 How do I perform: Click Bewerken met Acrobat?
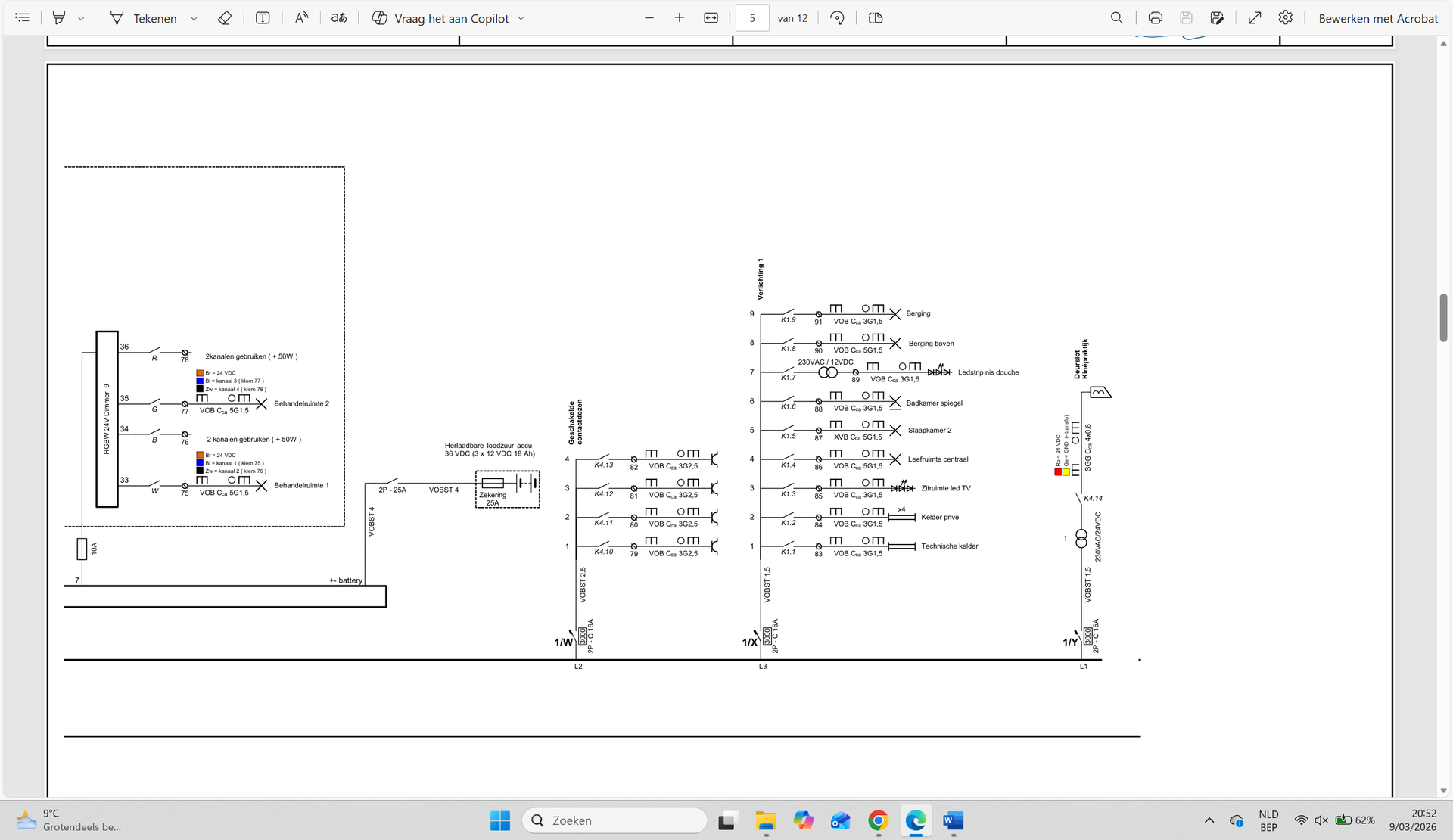pos(1377,18)
